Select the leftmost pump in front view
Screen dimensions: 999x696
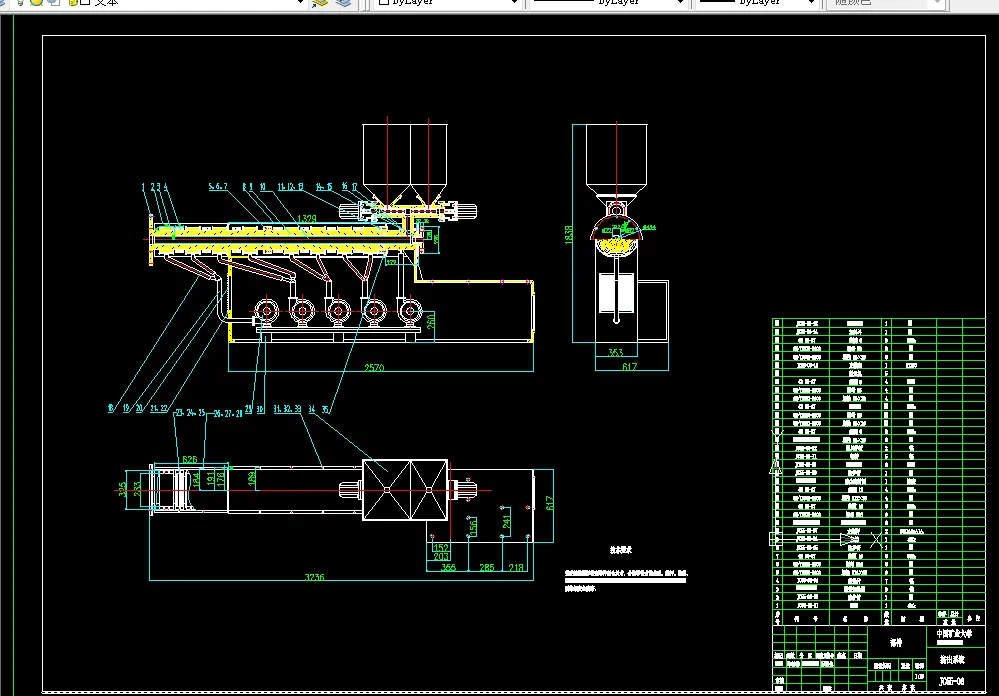[266, 312]
